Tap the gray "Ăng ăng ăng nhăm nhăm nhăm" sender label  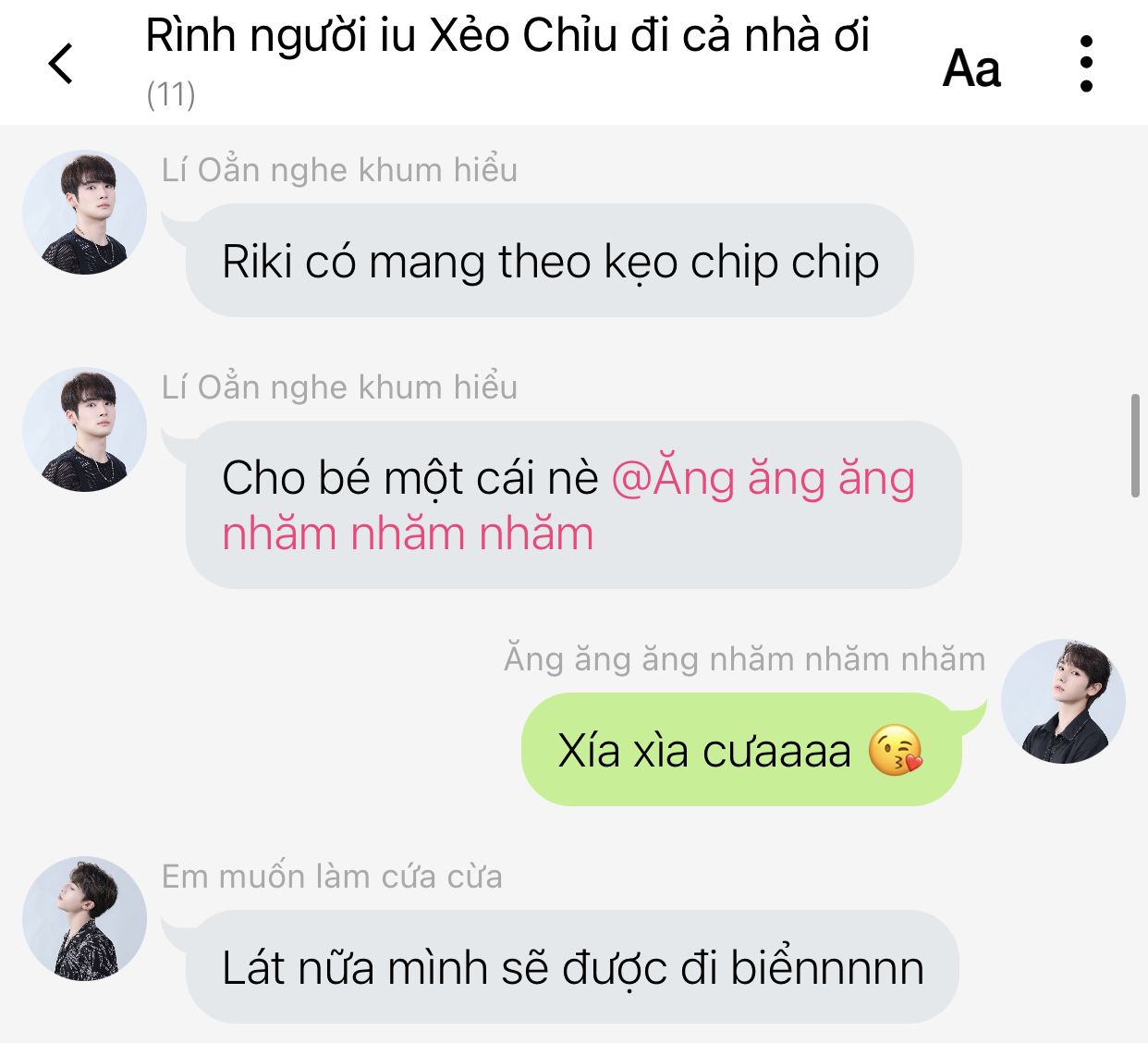pos(745,658)
